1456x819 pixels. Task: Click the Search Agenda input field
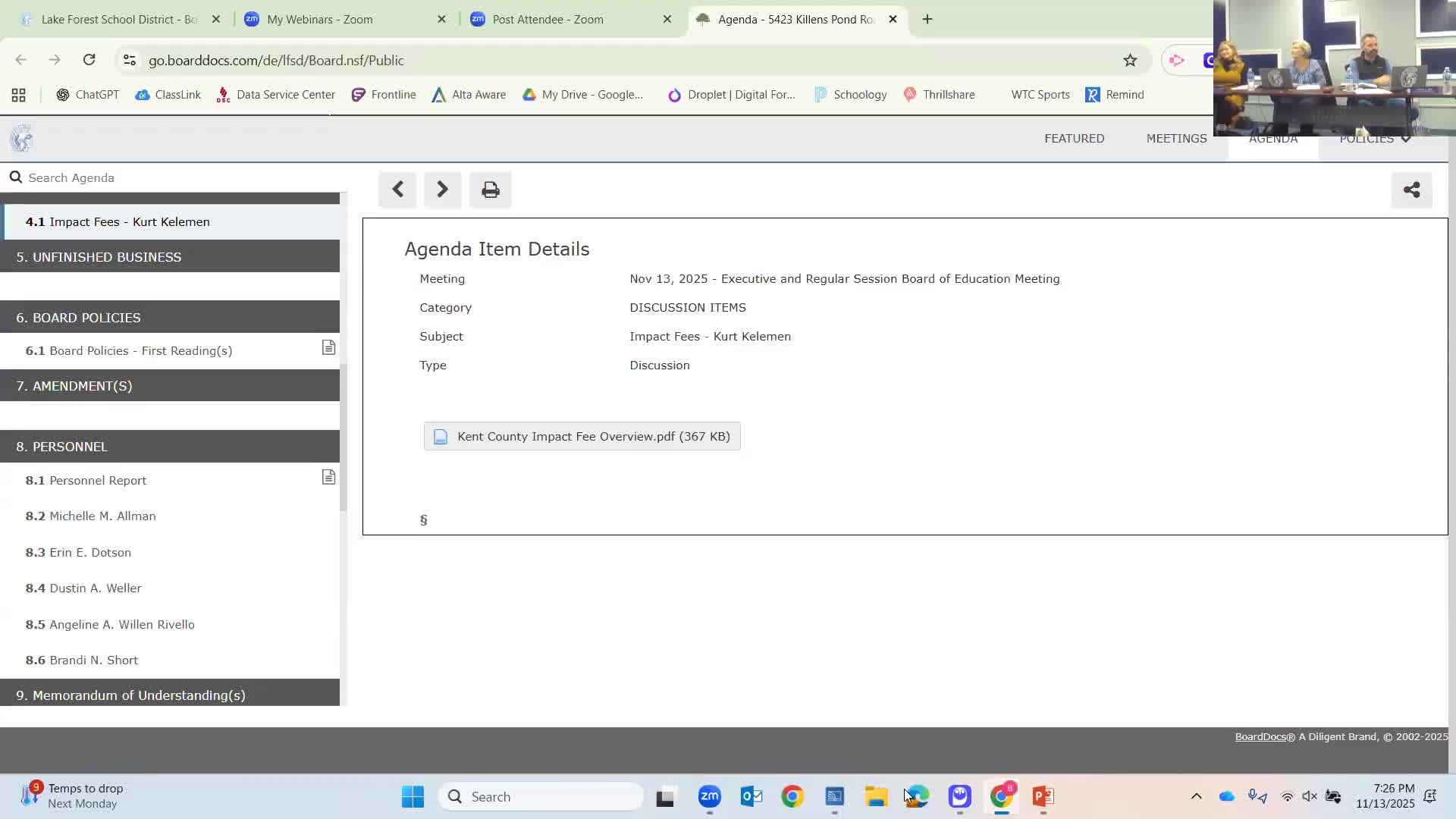coord(174,177)
